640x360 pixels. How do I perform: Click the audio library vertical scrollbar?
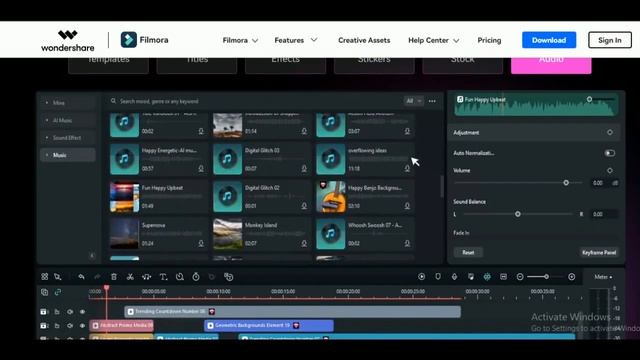point(441,187)
